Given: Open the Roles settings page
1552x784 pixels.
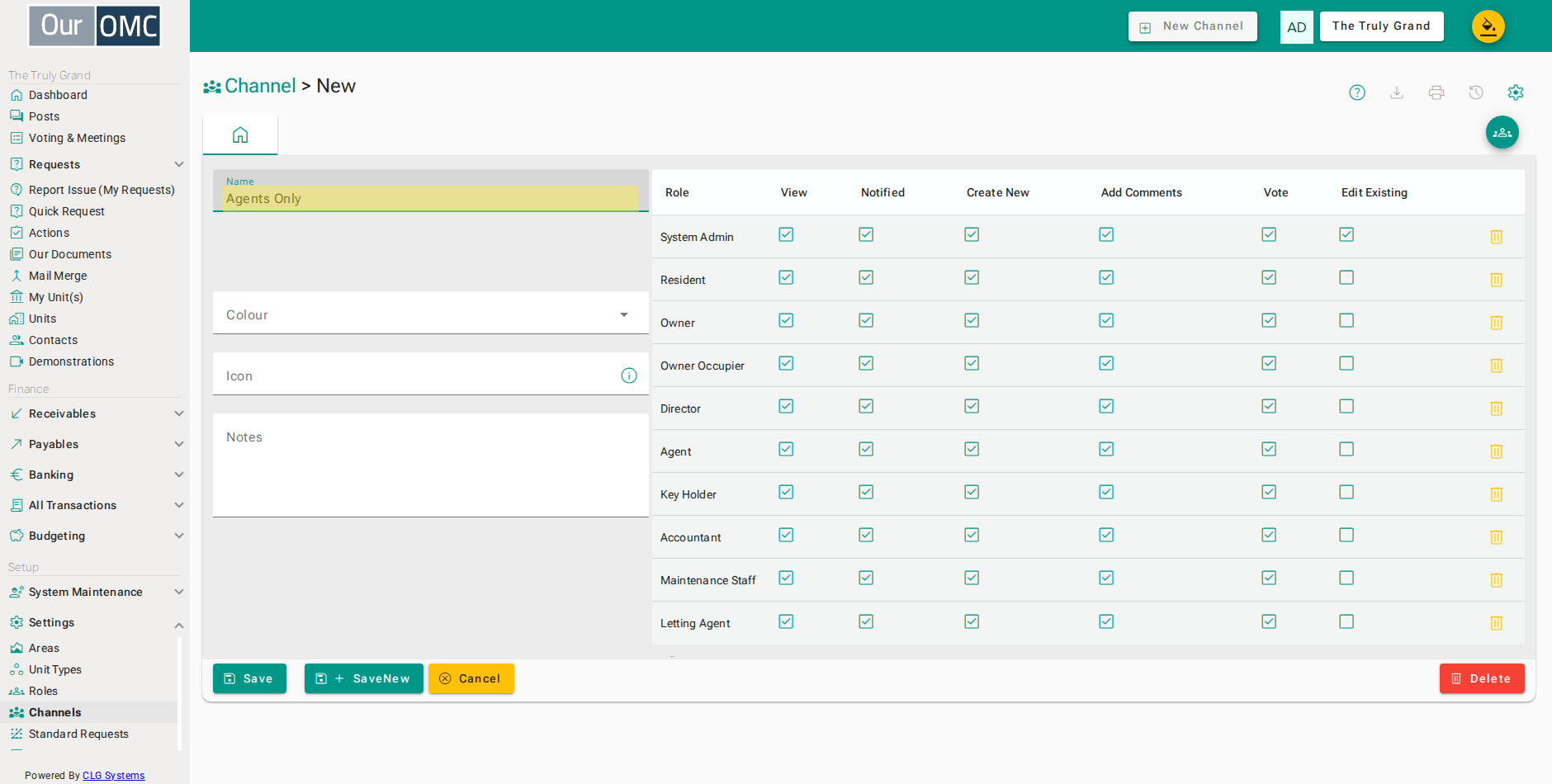Looking at the screenshot, I should 43,691.
